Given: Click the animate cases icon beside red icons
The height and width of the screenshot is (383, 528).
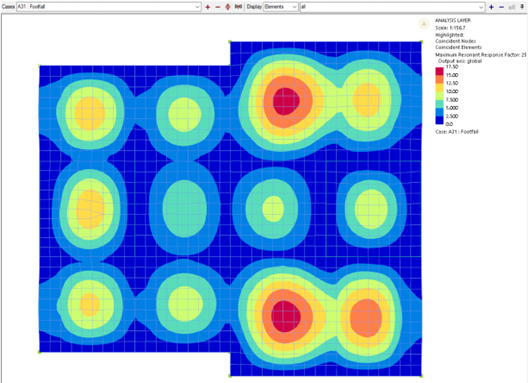Looking at the screenshot, I should click(238, 7).
